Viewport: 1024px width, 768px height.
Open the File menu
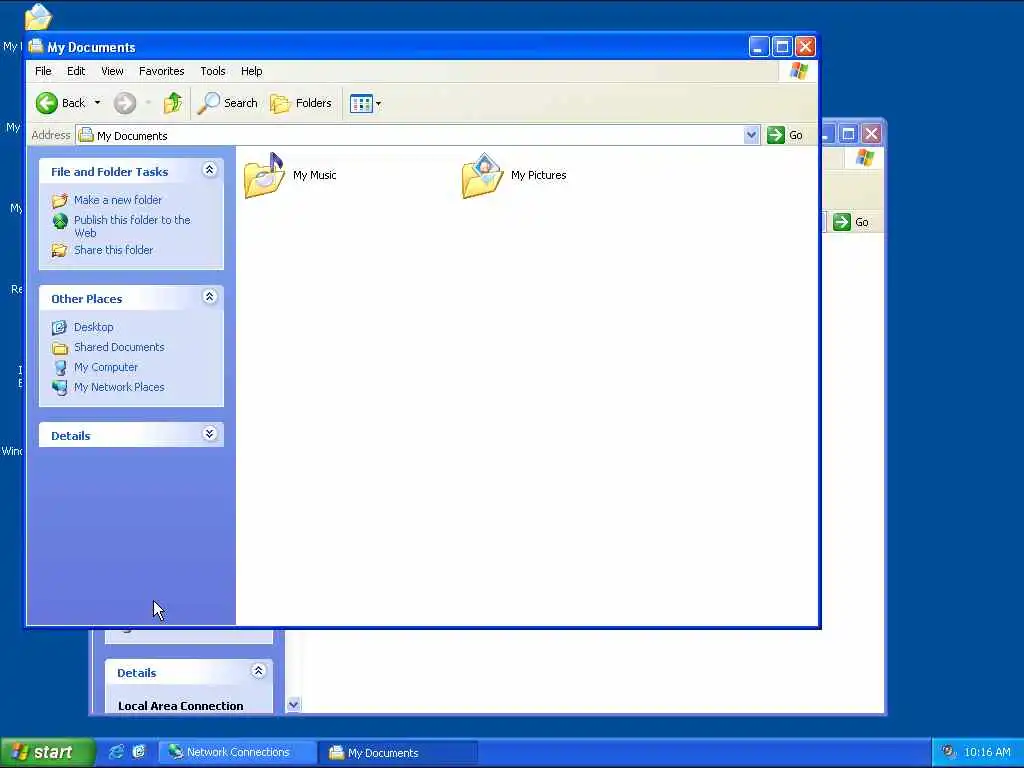(x=43, y=71)
